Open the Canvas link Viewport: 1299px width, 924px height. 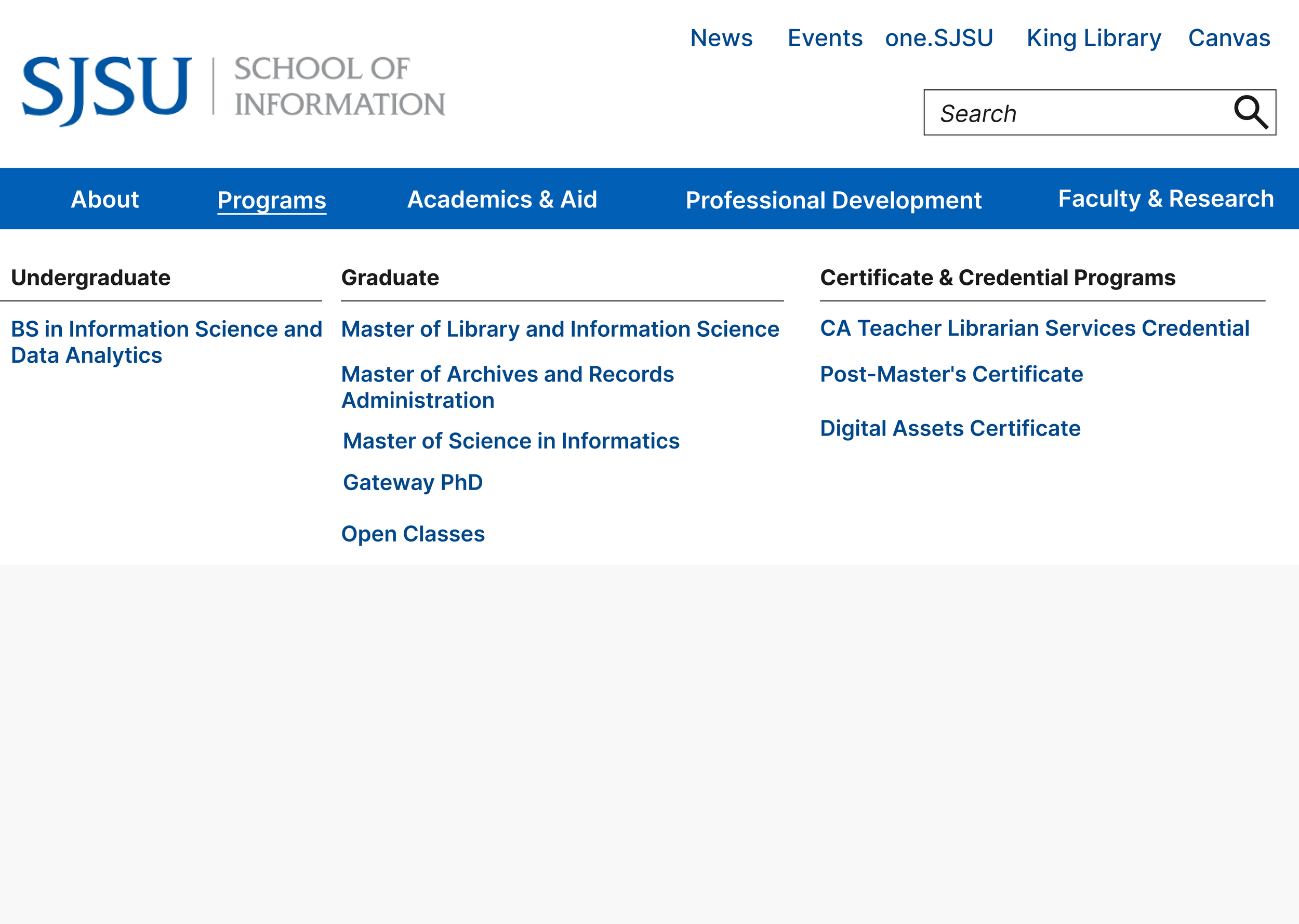pyautogui.click(x=1229, y=38)
